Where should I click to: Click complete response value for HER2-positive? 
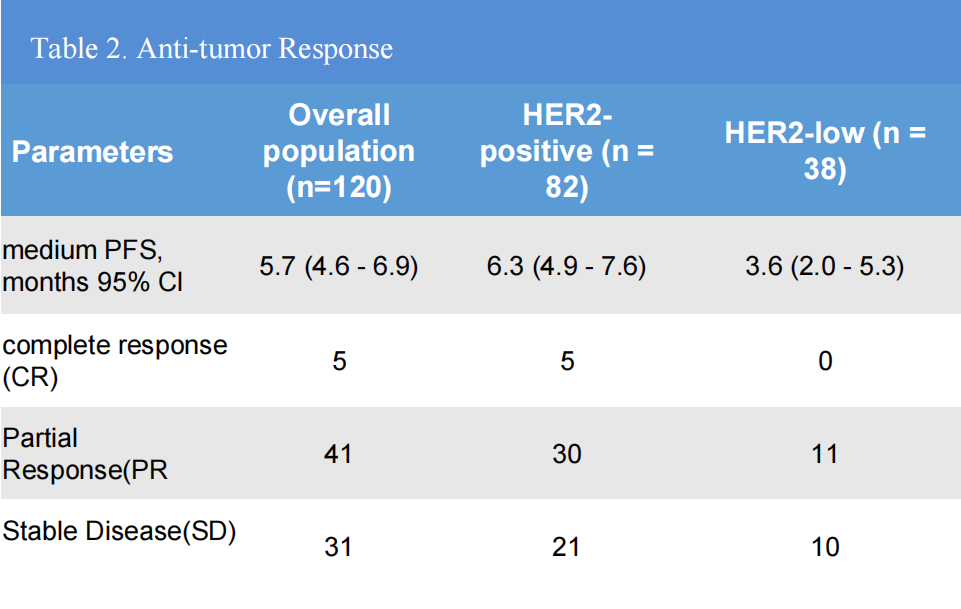click(567, 361)
